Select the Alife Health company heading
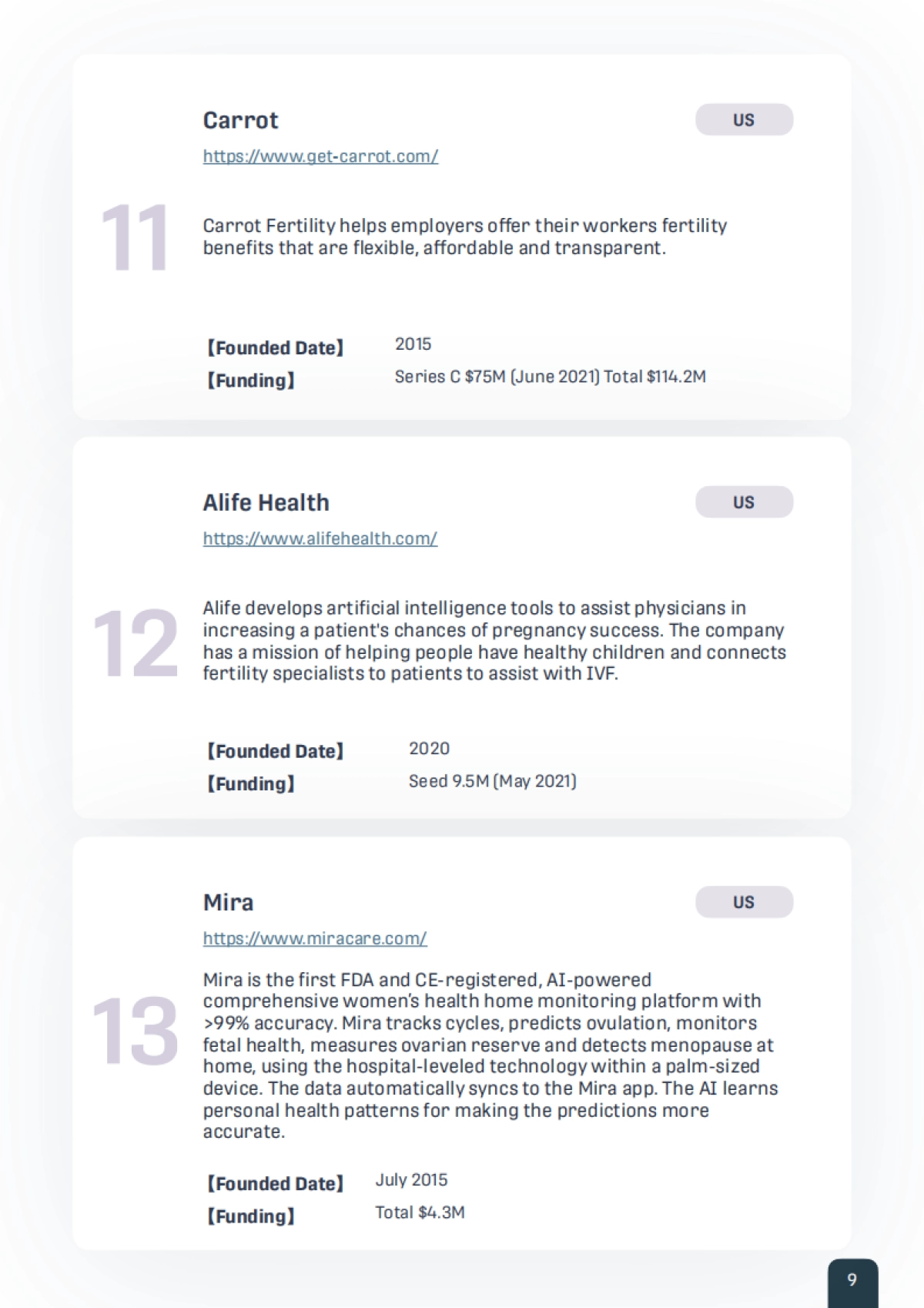The image size is (924, 1308). tap(266, 502)
